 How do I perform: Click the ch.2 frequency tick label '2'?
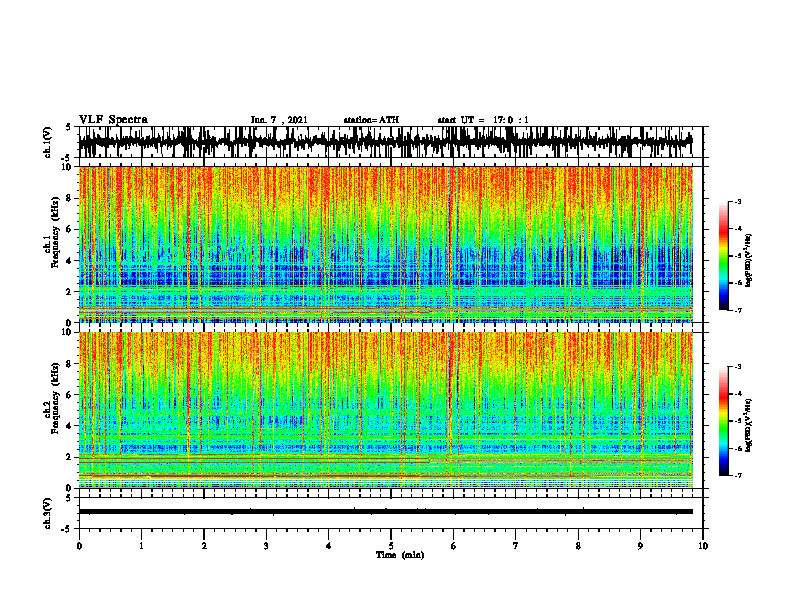click(69, 457)
